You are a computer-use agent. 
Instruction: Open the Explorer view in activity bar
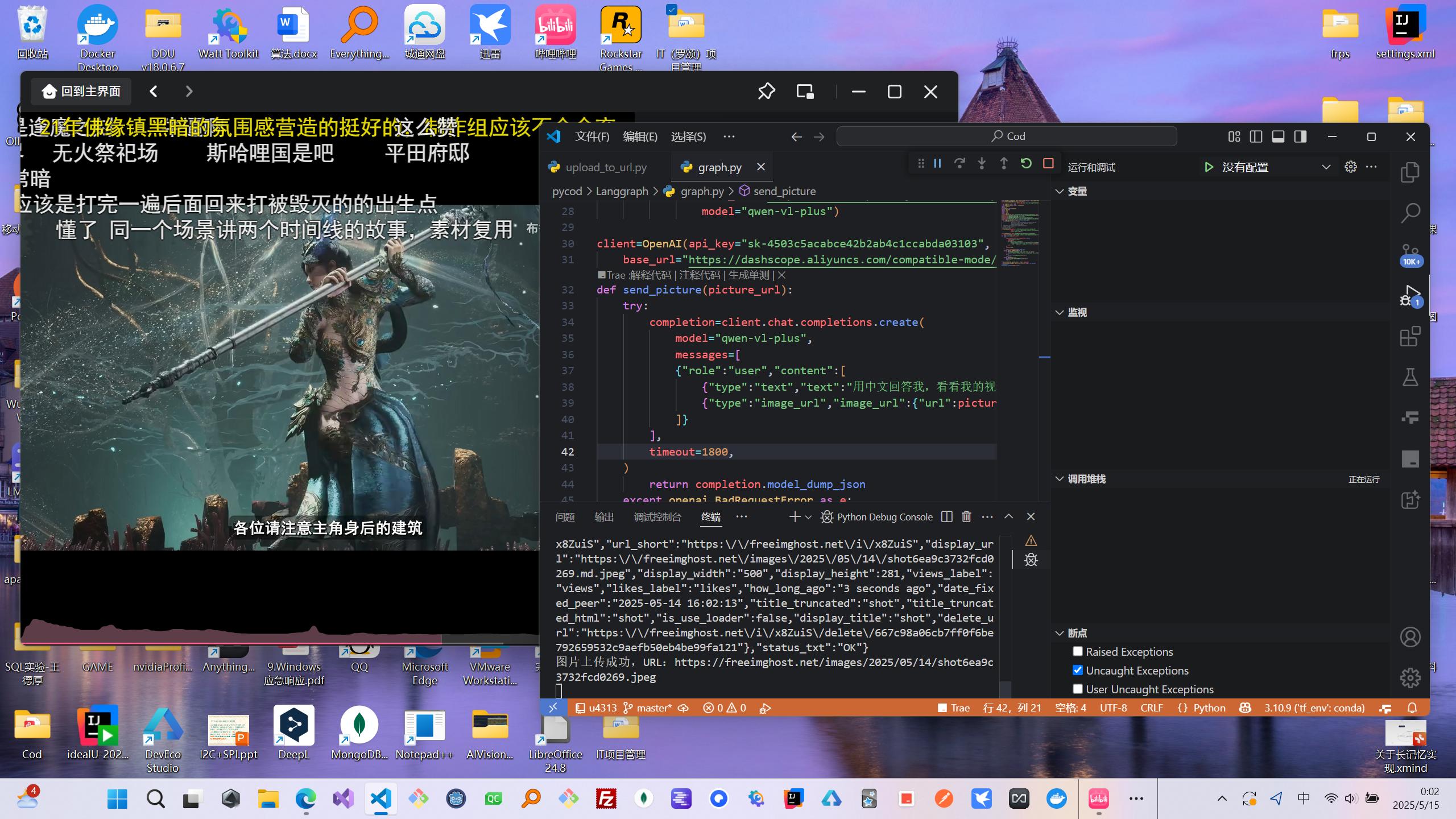tap(1410, 172)
